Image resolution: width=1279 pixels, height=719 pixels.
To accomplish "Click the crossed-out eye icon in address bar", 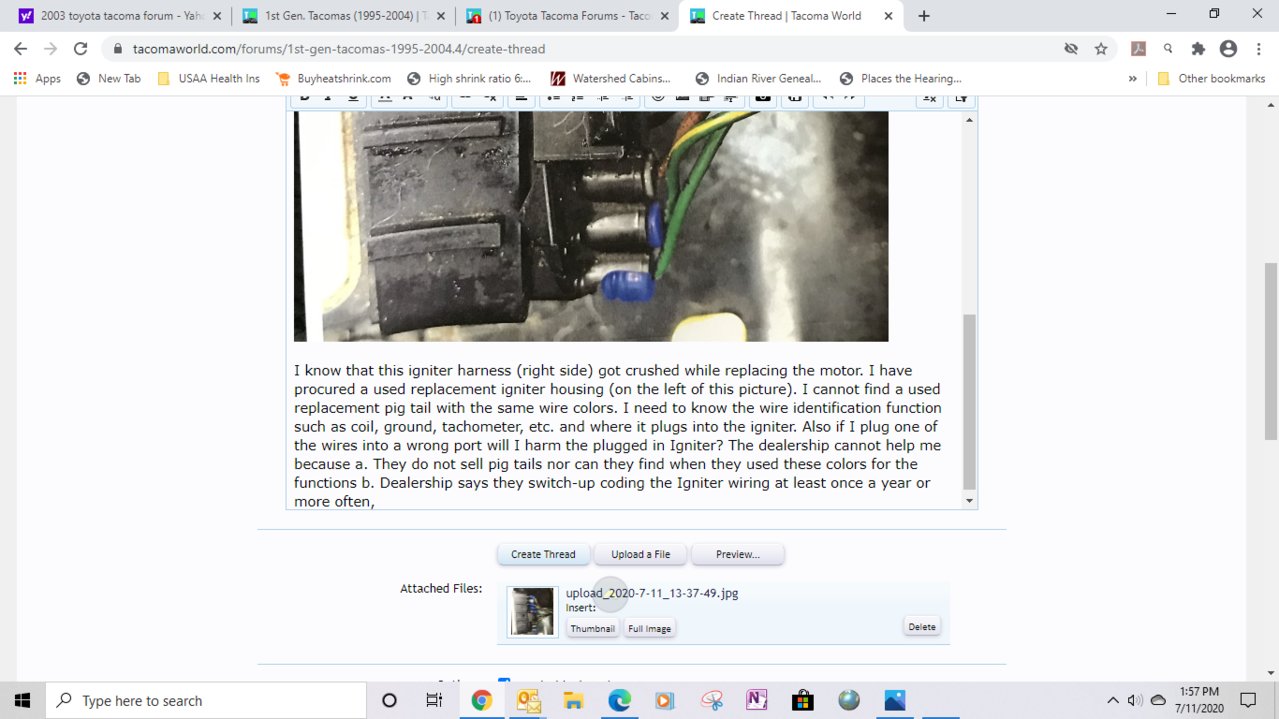I will 1071,48.
